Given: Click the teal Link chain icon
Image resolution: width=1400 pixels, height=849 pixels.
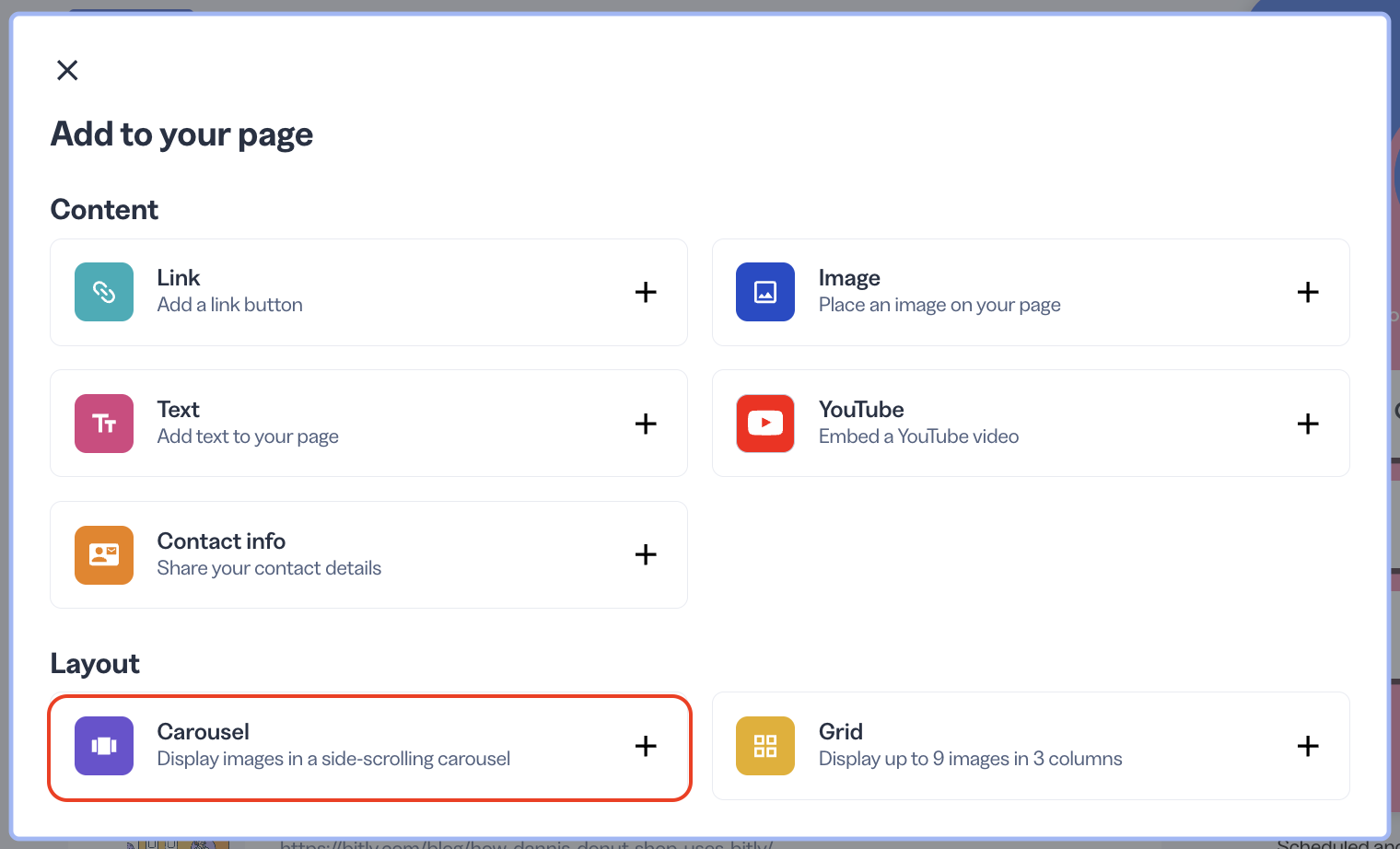Looking at the screenshot, I should click(x=104, y=292).
